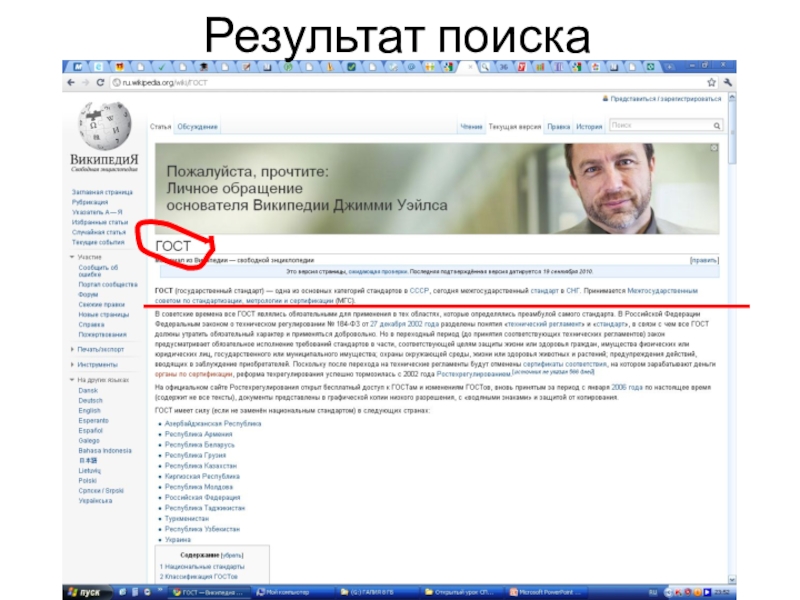The height and width of the screenshot is (600, 800).
Task: Click page scrollbar down arrow
Action: coord(732,580)
